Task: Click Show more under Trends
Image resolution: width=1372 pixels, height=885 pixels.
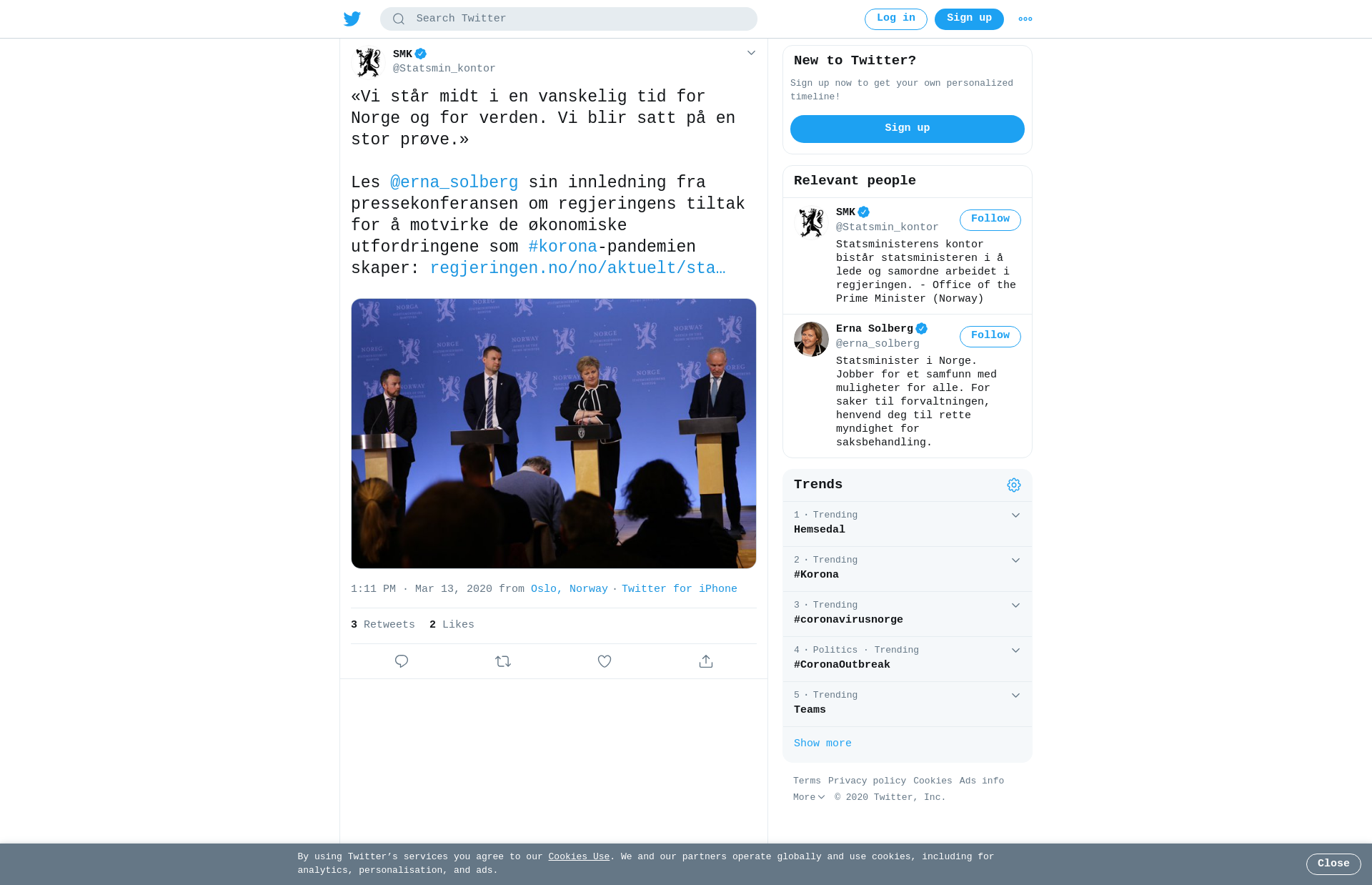Action: 822,743
